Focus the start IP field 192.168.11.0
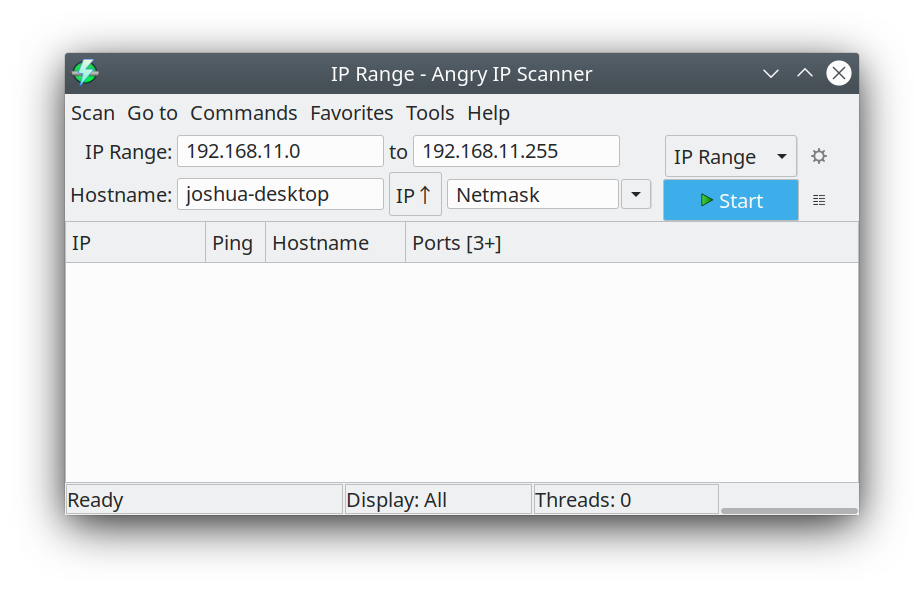The image size is (924, 592). pyautogui.click(x=280, y=151)
